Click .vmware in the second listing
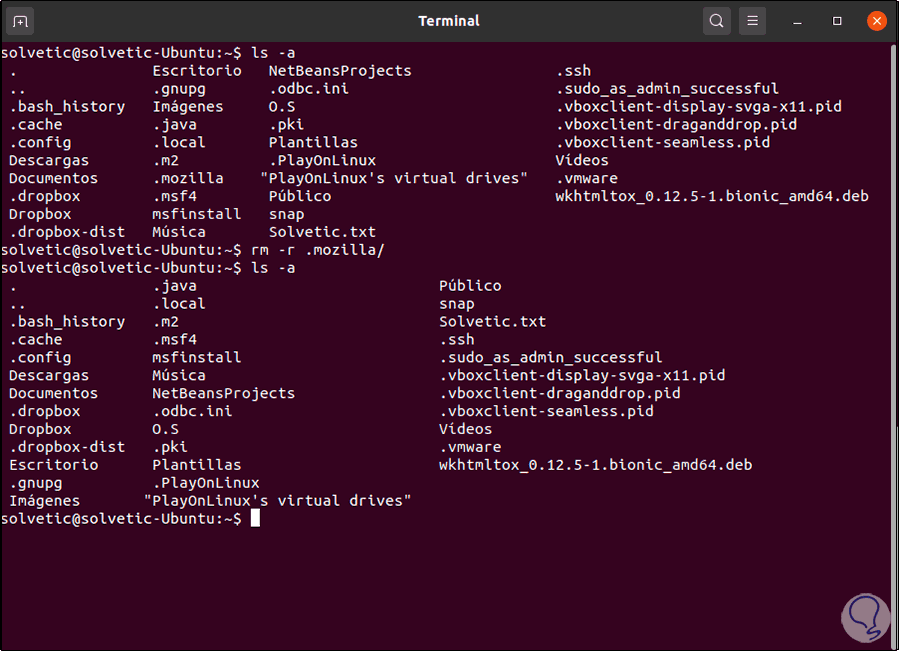 470,447
